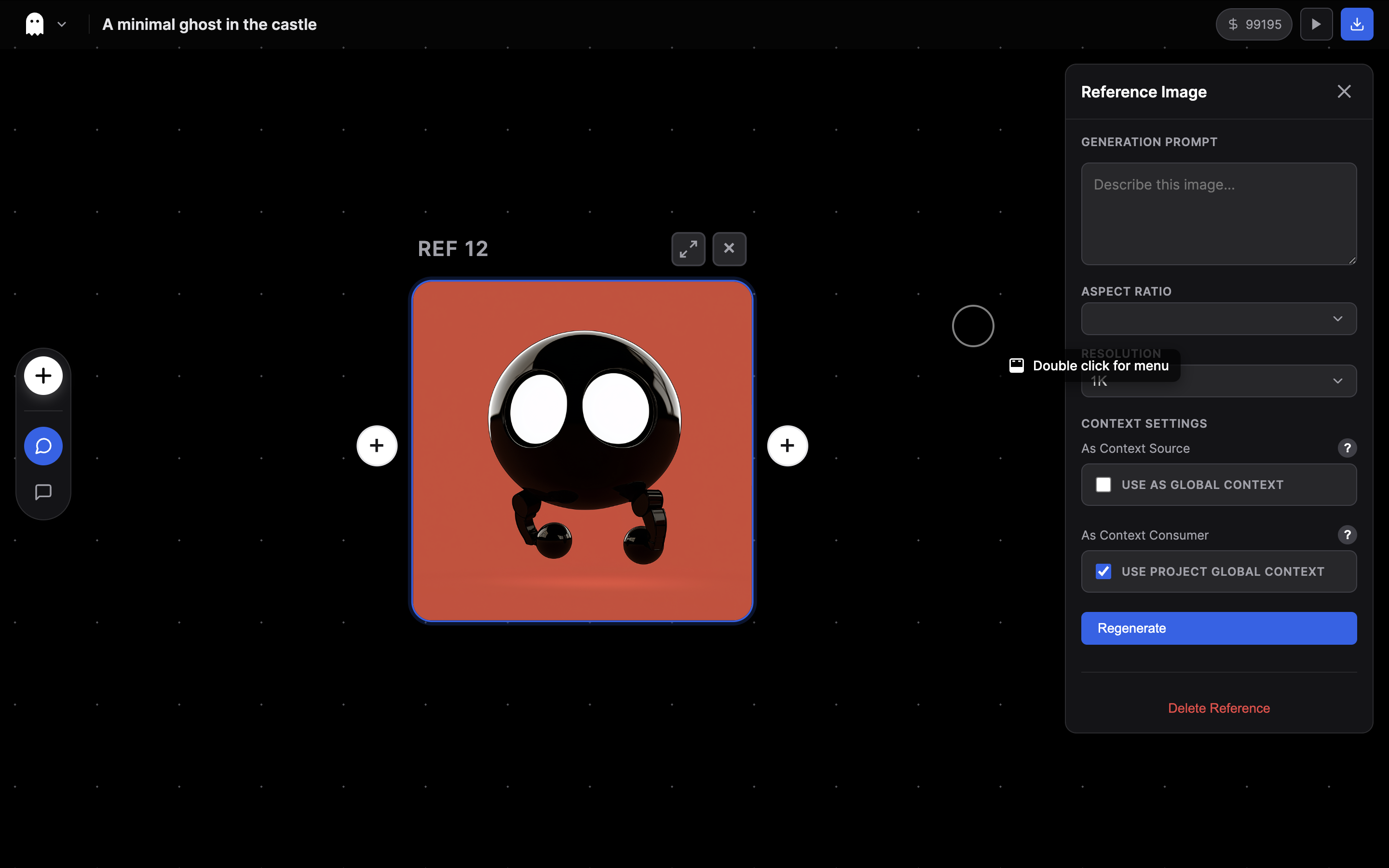Click the As Context Source help icon

click(x=1347, y=448)
